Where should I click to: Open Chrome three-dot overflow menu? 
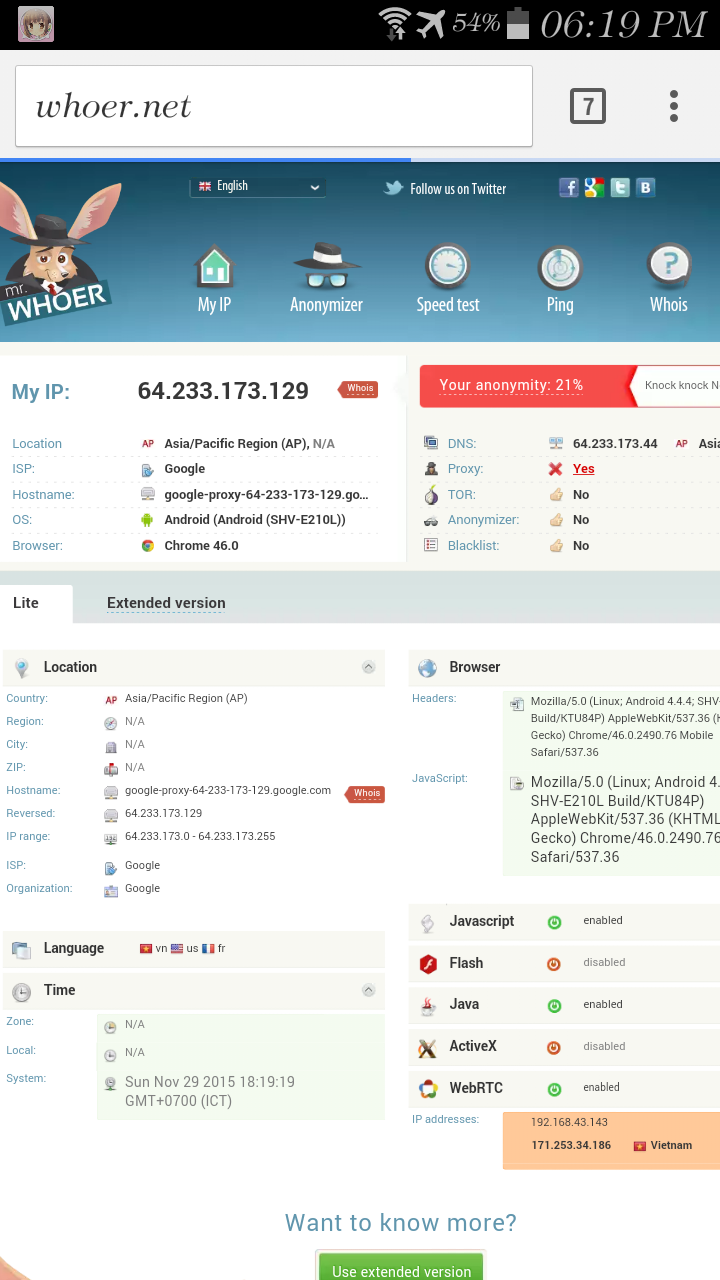click(674, 106)
